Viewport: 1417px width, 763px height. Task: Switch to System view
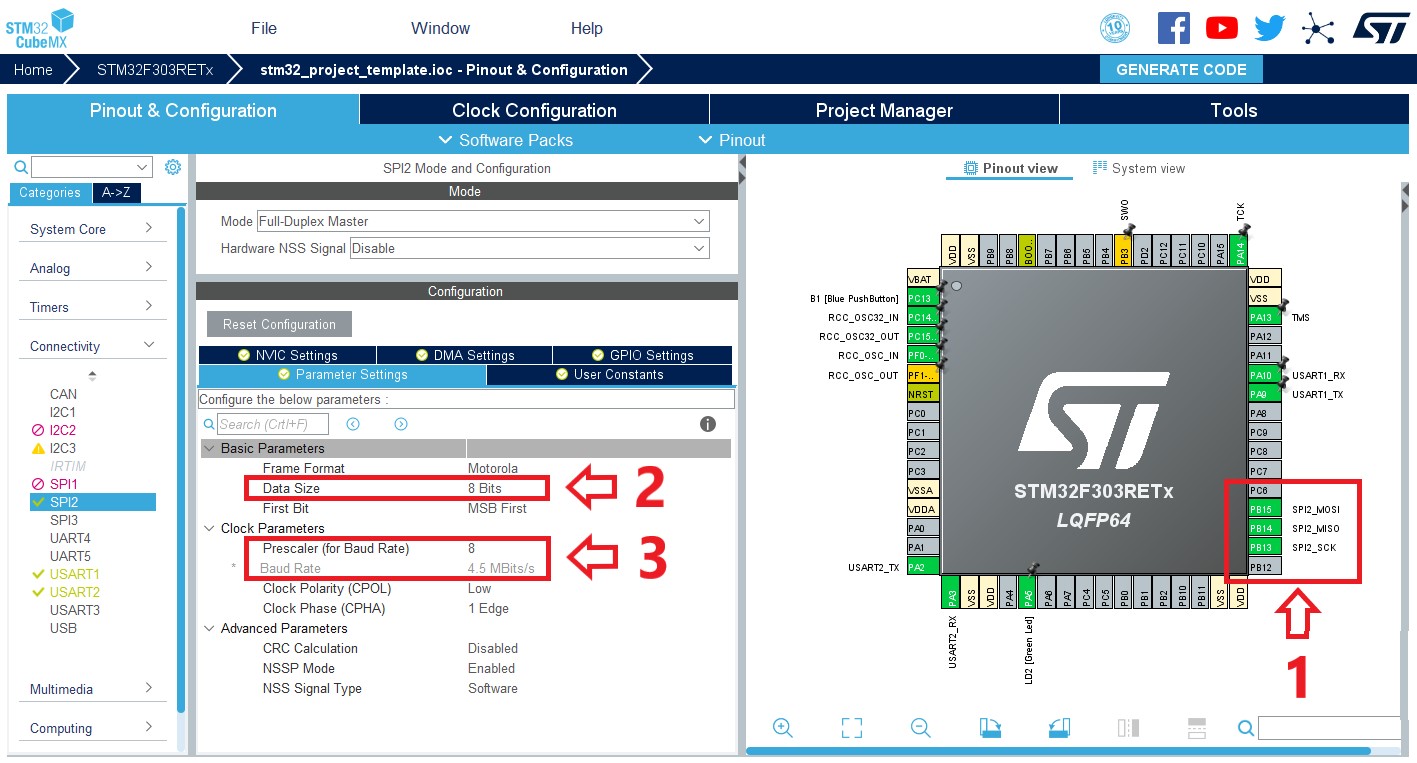[1139, 168]
